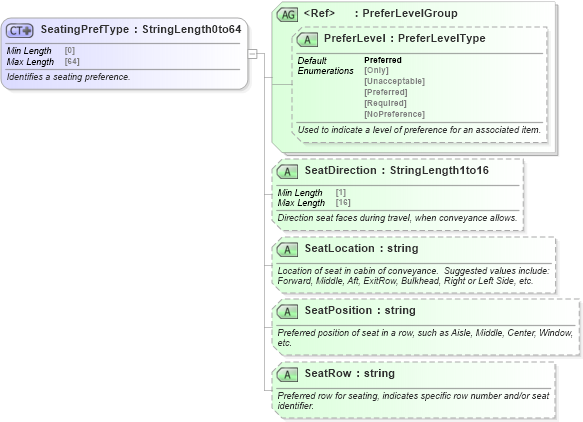Select the SeatingPrefType title text
Image resolution: width=583 pixels, height=422 pixels.
click(85, 29)
